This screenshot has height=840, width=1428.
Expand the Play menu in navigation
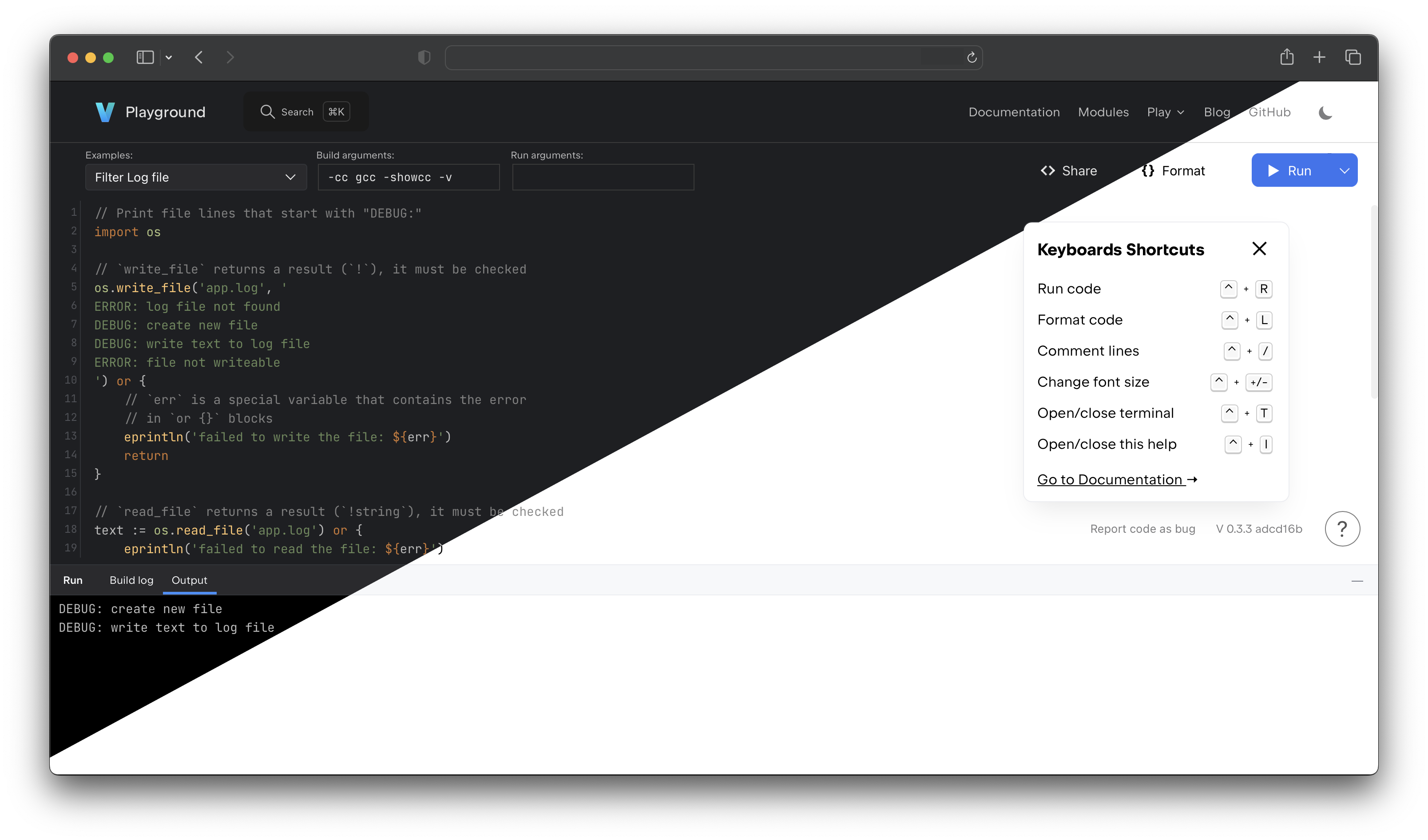click(x=1165, y=112)
